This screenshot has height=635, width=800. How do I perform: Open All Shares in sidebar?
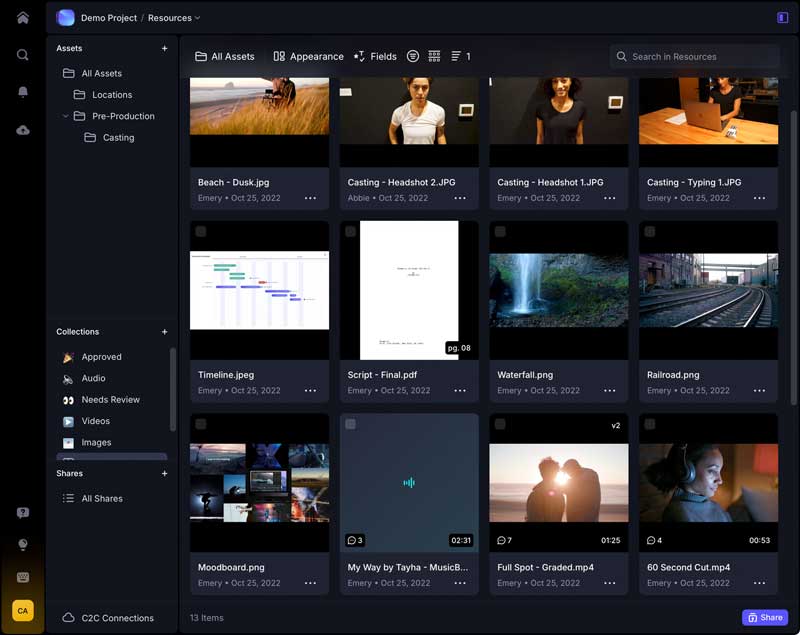click(x=101, y=498)
